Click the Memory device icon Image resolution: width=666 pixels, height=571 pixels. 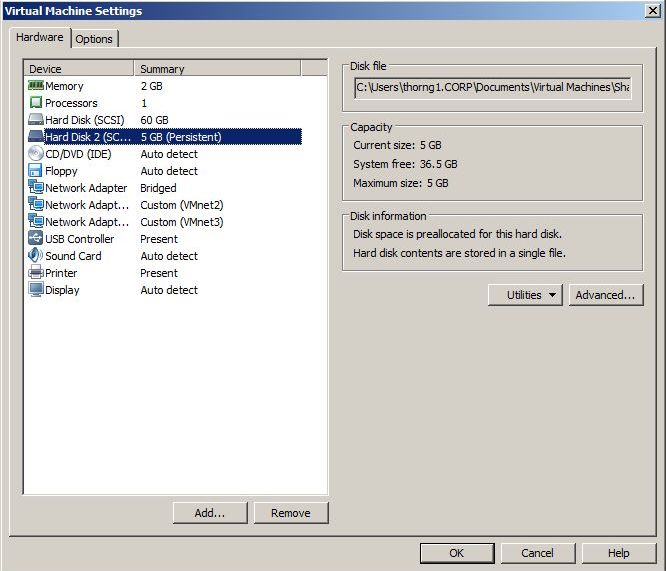36,86
